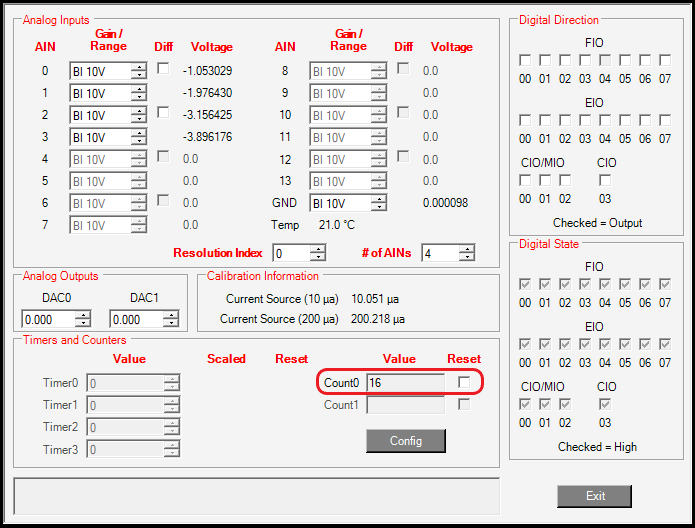Image resolution: width=695 pixels, height=528 pixels.
Task: Click the DAC0 spinner arrows
Action: pos(83,319)
